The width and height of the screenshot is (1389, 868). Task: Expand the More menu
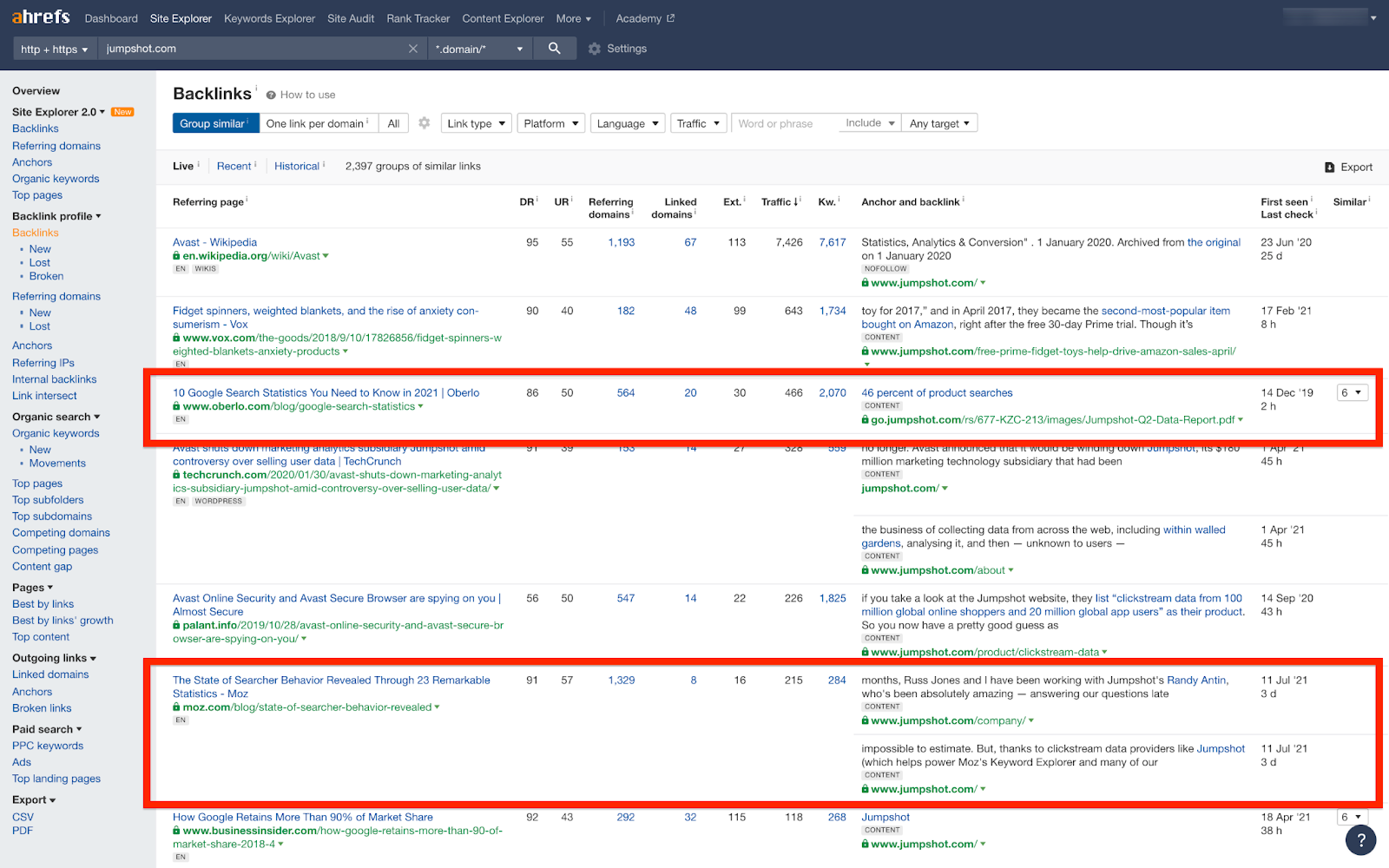coord(574,18)
